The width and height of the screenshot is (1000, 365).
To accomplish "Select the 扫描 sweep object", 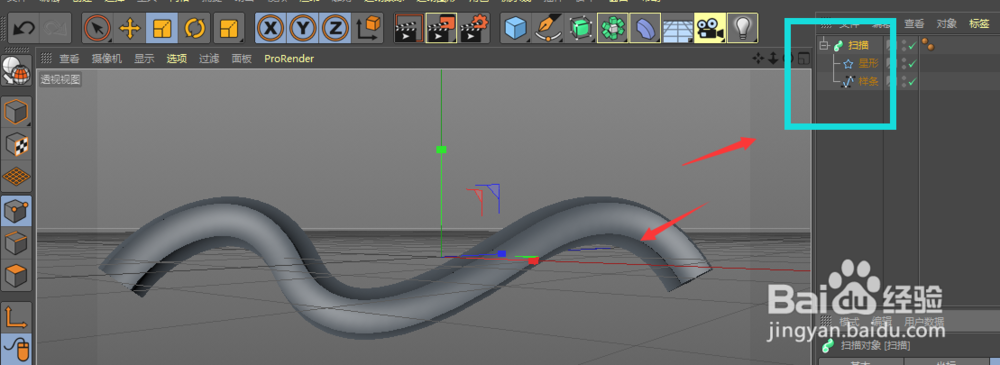I will [858, 45].
